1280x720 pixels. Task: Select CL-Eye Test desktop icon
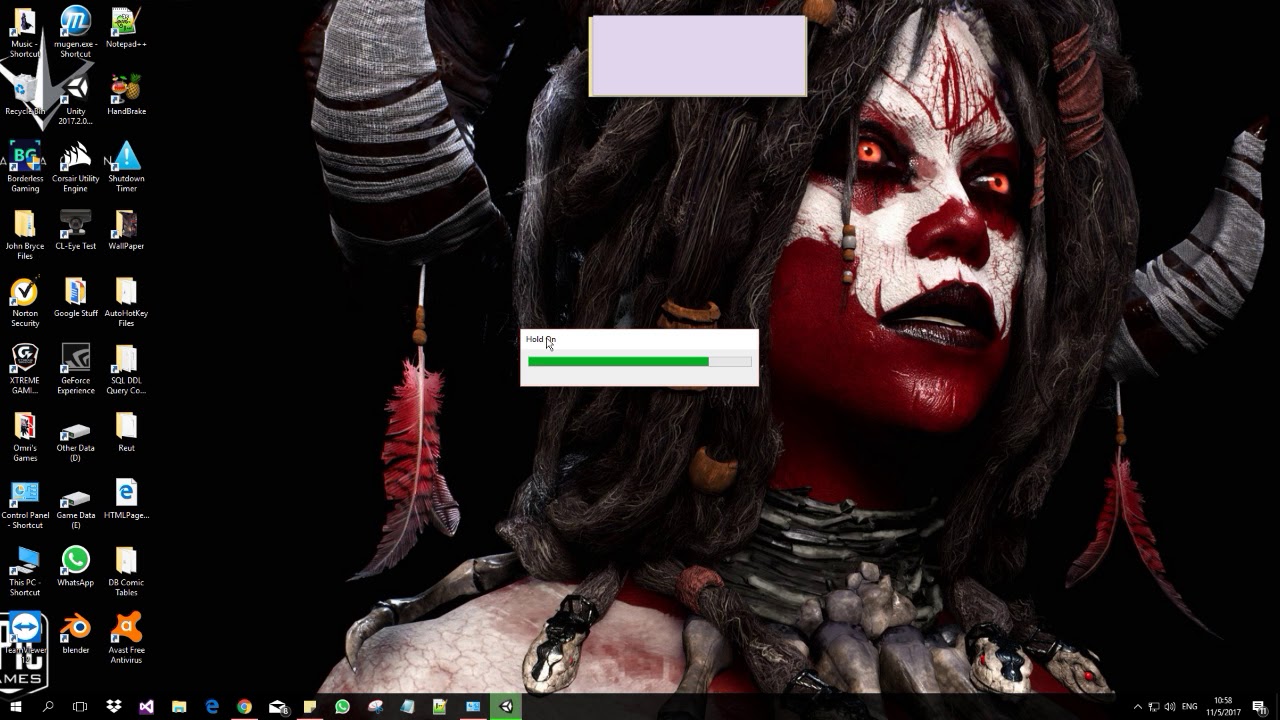[75, 230]
